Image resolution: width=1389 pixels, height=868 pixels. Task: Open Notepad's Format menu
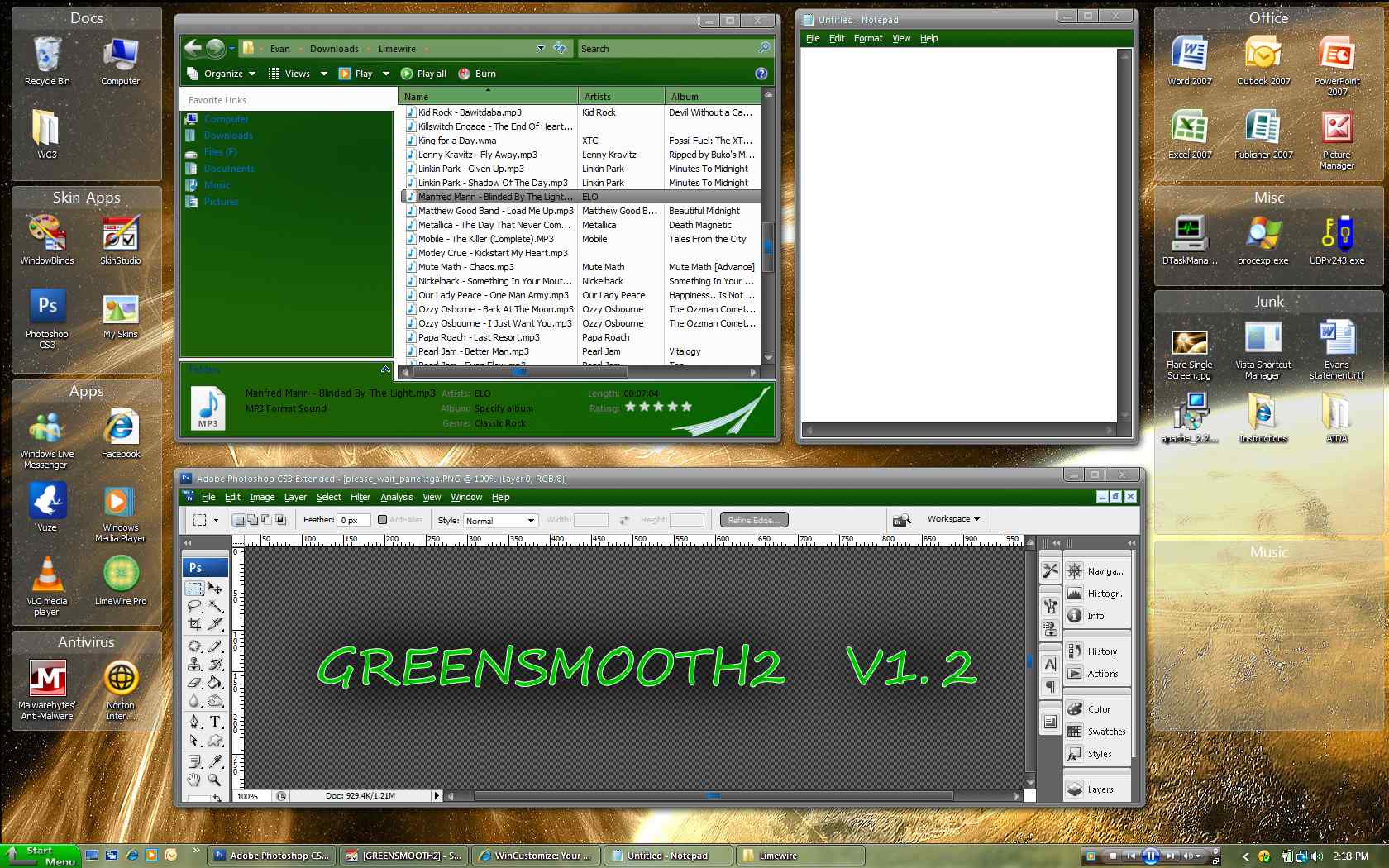coord(868,38)
